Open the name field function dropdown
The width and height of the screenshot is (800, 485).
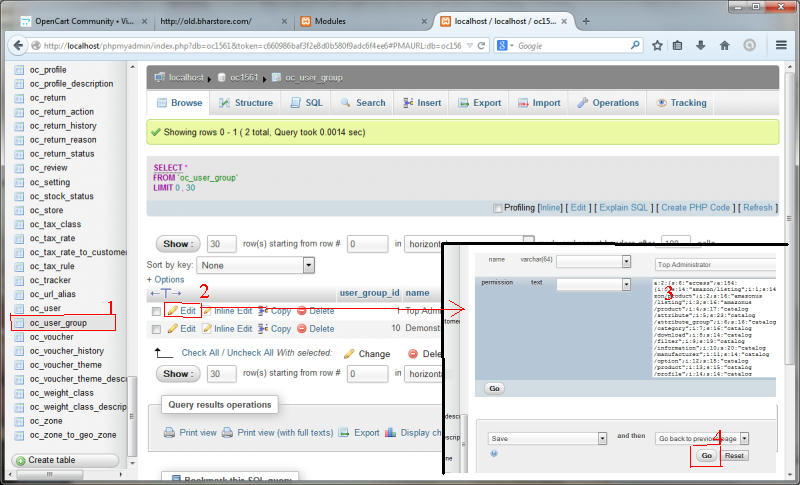coord(593,262)
